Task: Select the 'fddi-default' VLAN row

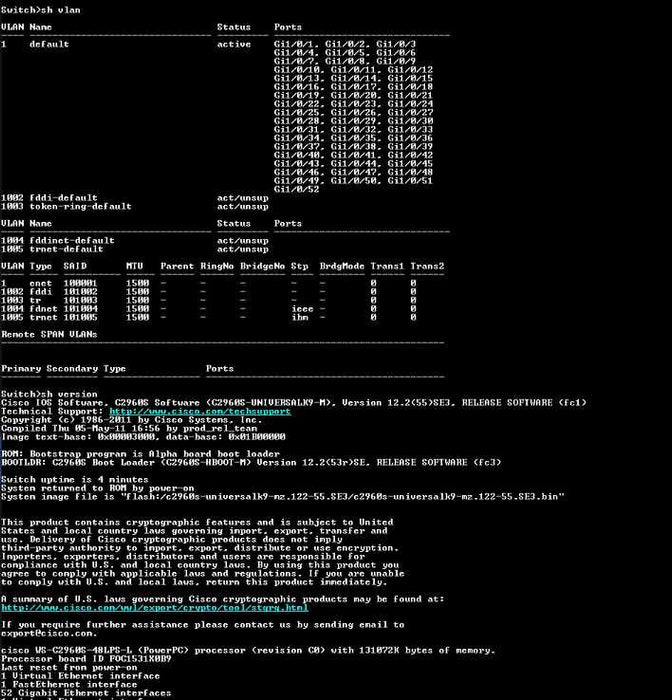Action: click(135, 197)
